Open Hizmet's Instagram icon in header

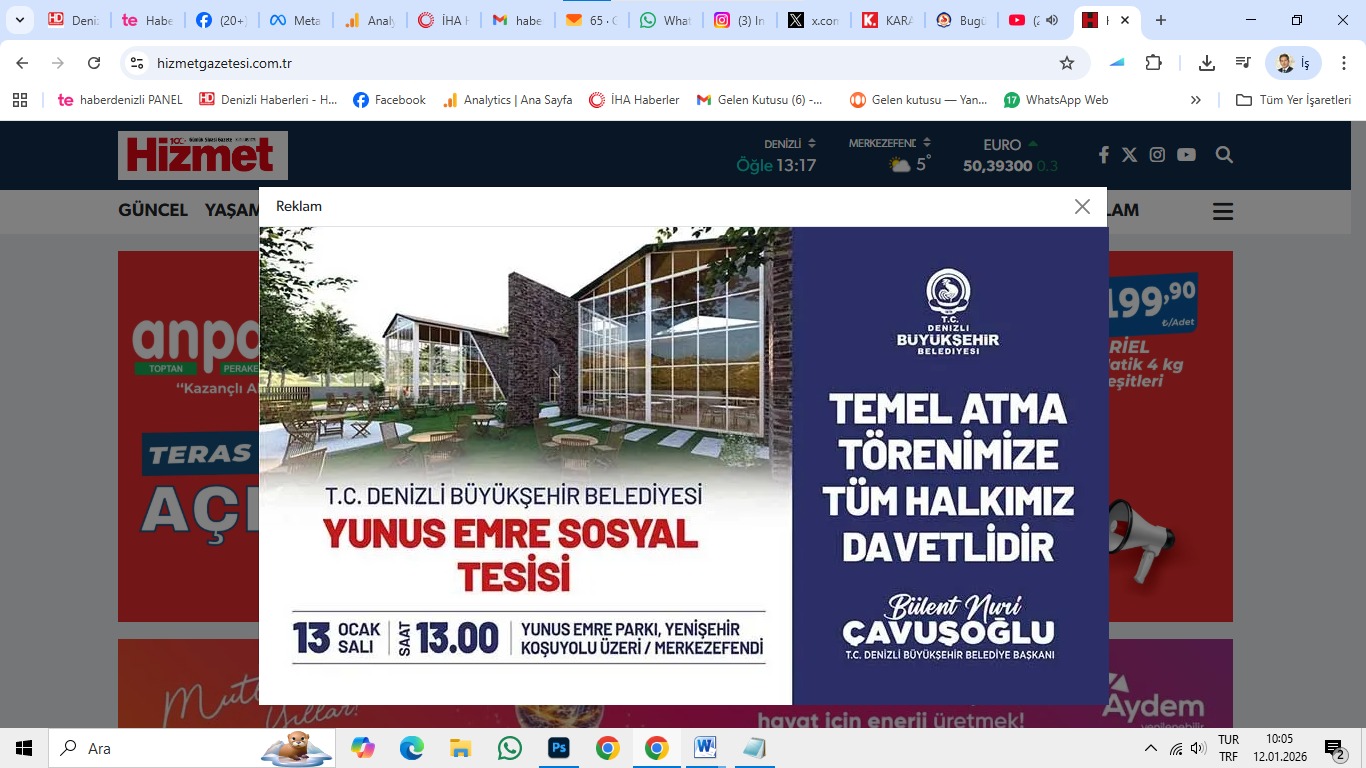[1157, 155]
